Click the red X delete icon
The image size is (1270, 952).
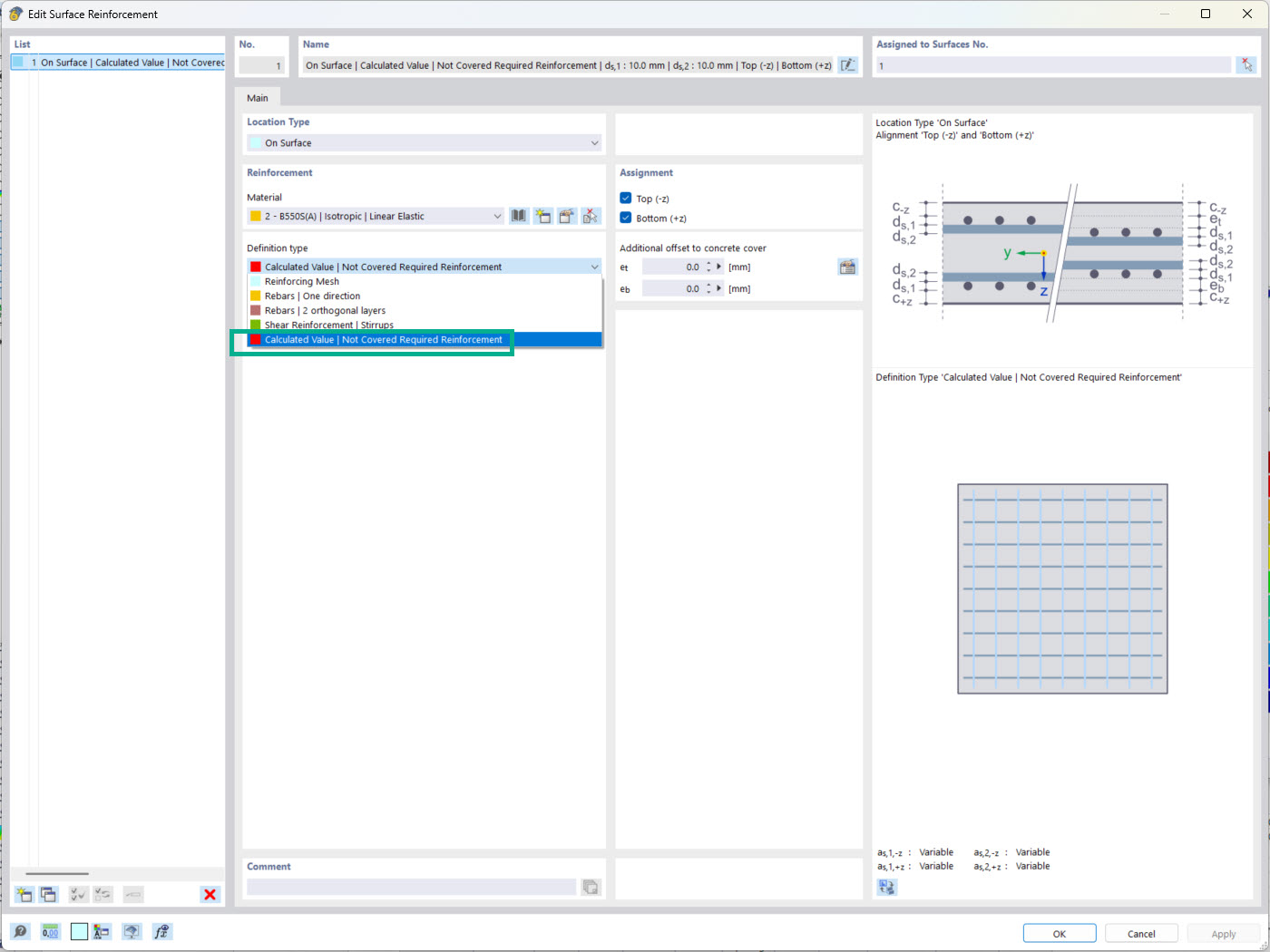pos(210,894)
